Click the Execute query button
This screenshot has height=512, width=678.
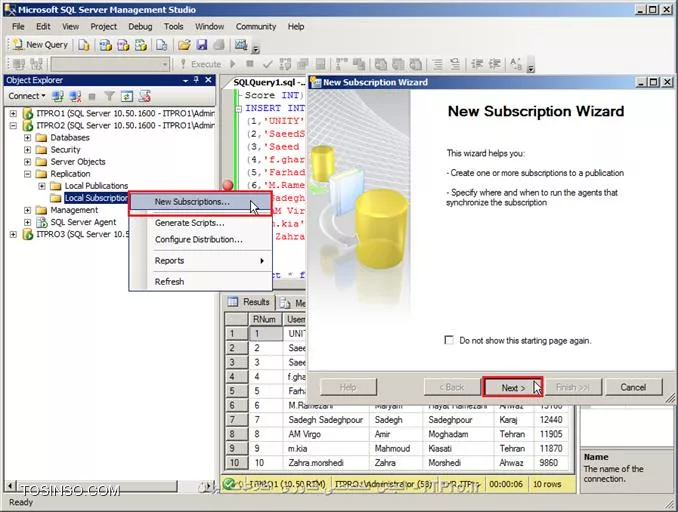coord(201,64)
